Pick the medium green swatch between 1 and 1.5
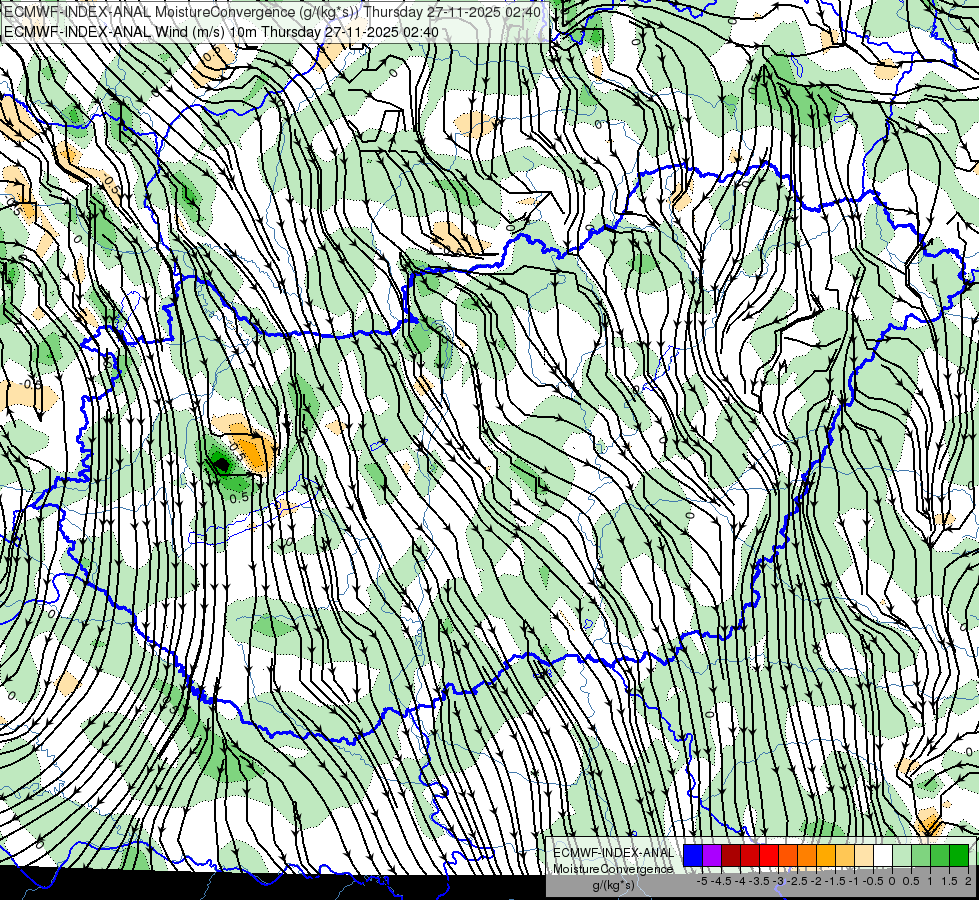 [x=940, y=855]
